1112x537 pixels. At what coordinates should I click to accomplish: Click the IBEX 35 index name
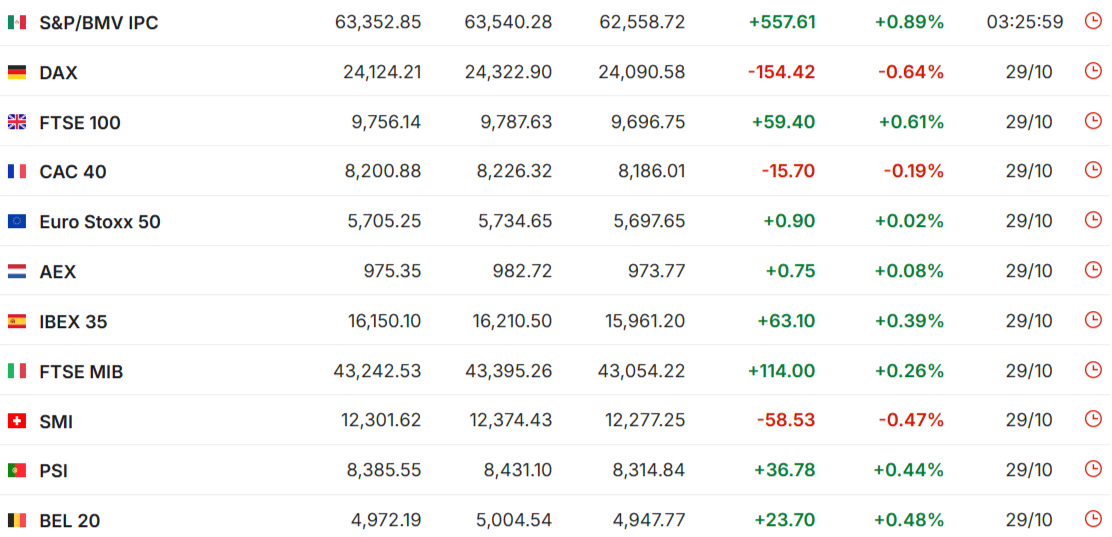tap(73, 321)
